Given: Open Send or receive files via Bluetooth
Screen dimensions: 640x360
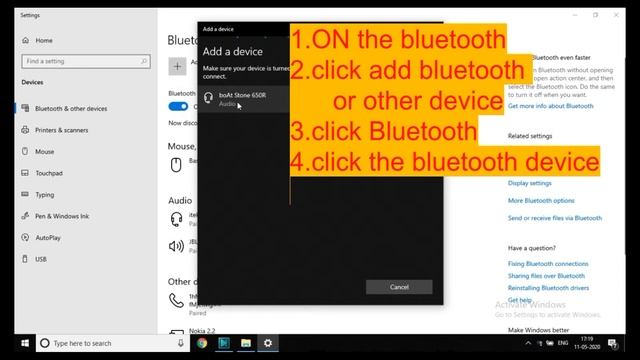Looking at the screenshot, I should point(555,218).
